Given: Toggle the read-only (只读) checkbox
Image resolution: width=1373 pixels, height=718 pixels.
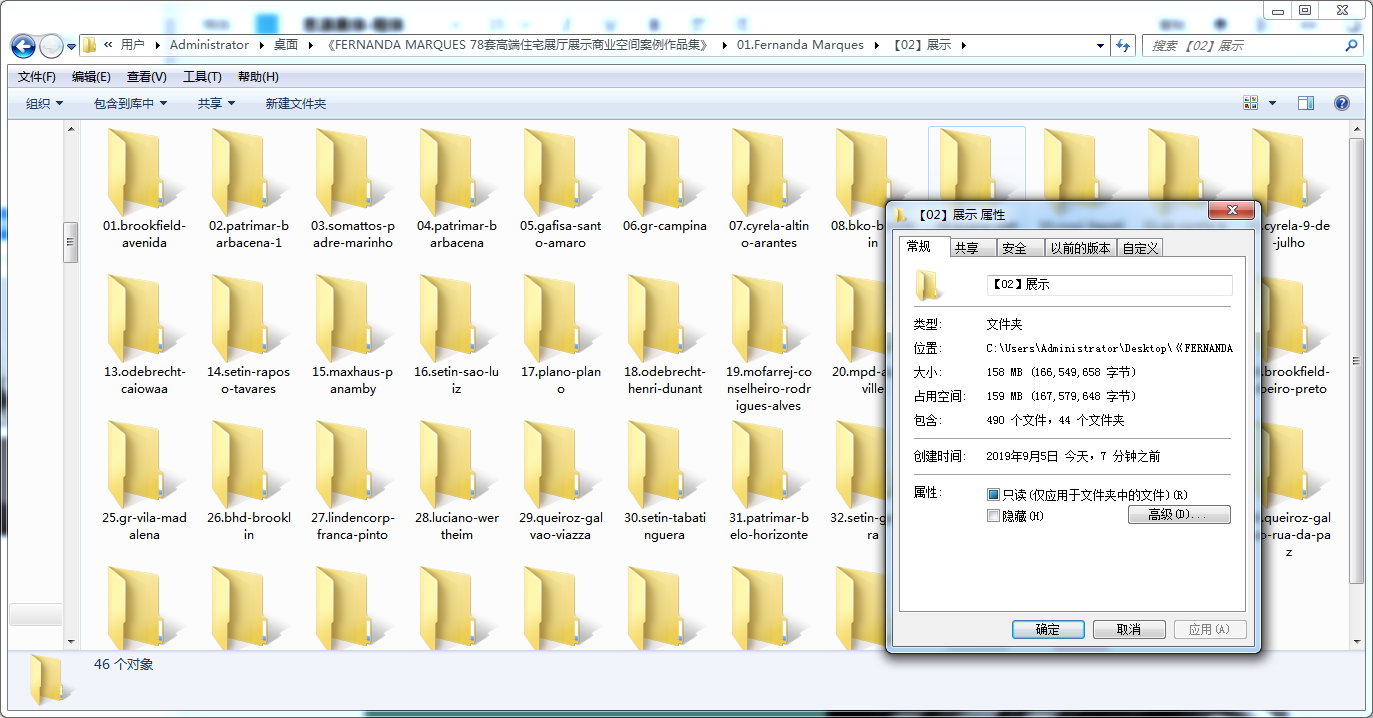Looking at the screenshot, I should [x=993, y=495].
